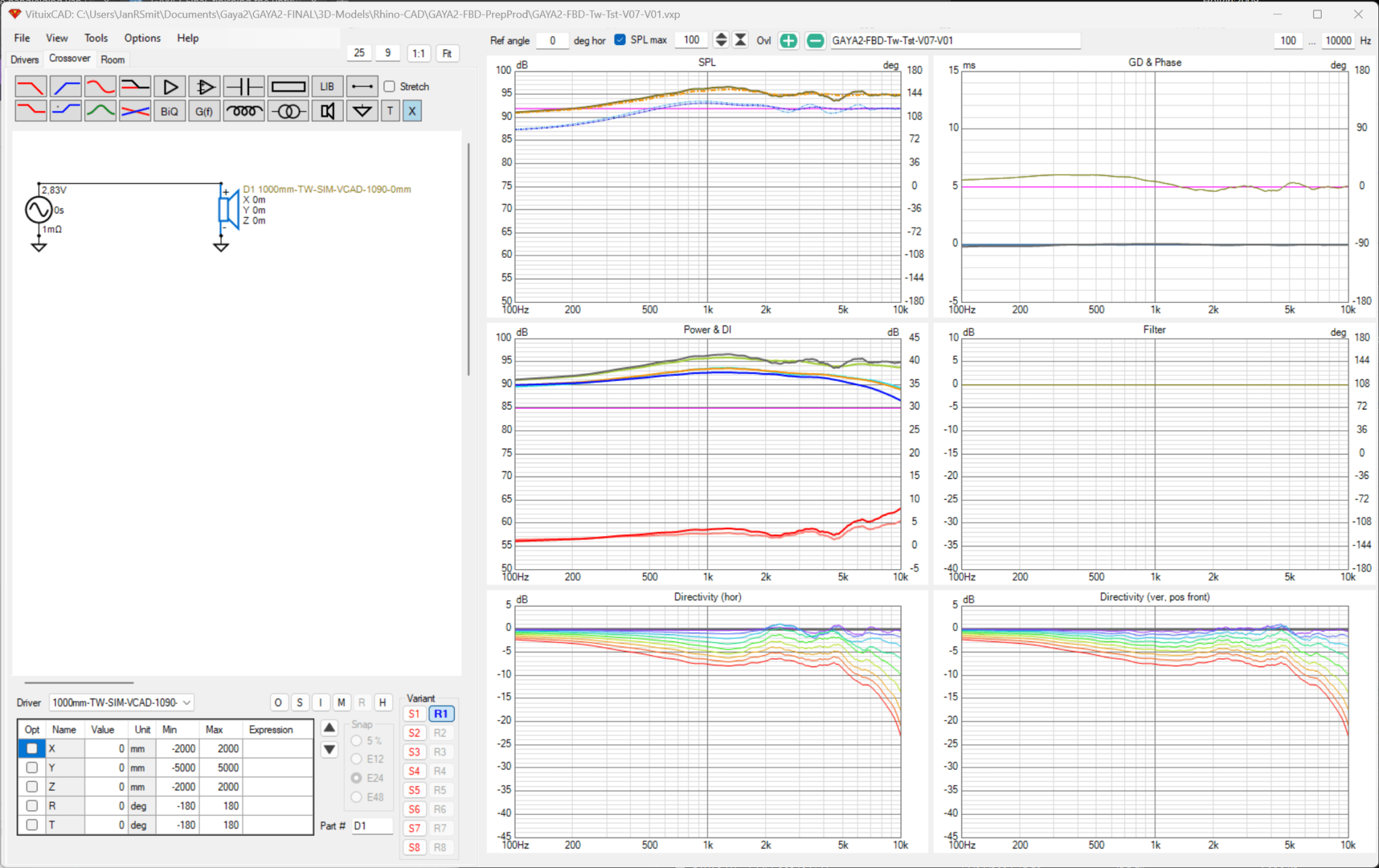Viewport: 1379px width, 868px height.
Task: Check Opt box for Z row
Action: click(32, 787)
